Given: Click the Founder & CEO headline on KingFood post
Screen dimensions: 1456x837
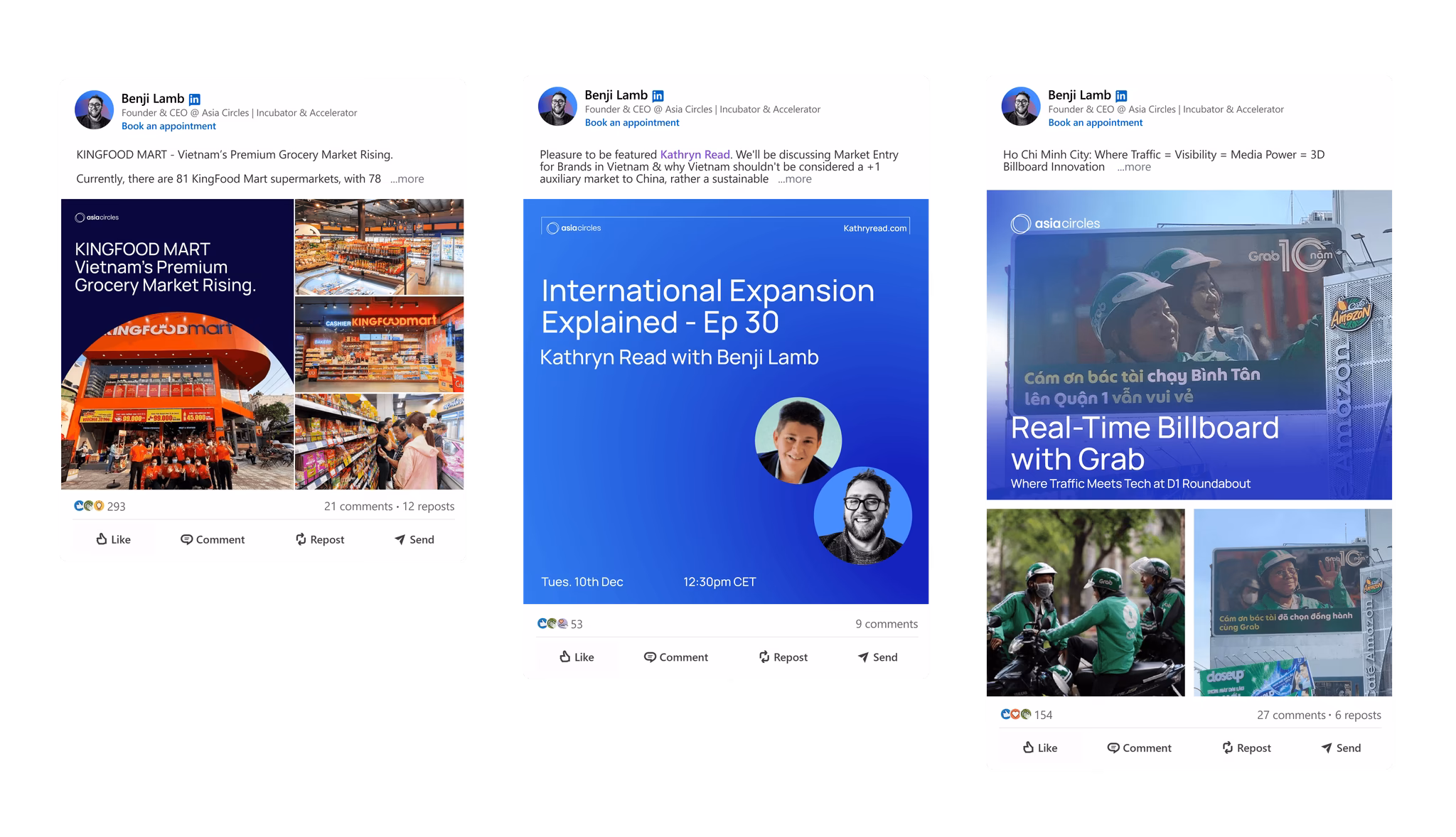Looking at the screenshot, I should pyautogui.click(x=240, y=113).
